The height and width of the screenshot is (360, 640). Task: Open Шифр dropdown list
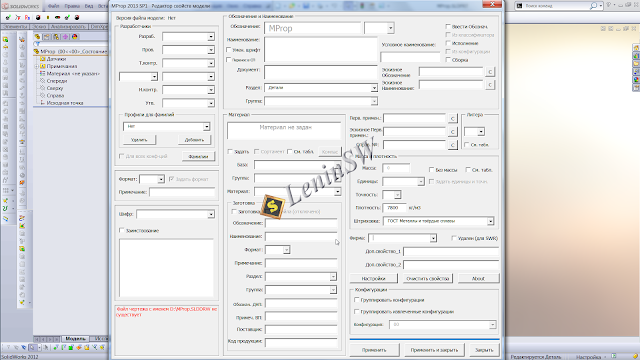[x=211, y=214]
